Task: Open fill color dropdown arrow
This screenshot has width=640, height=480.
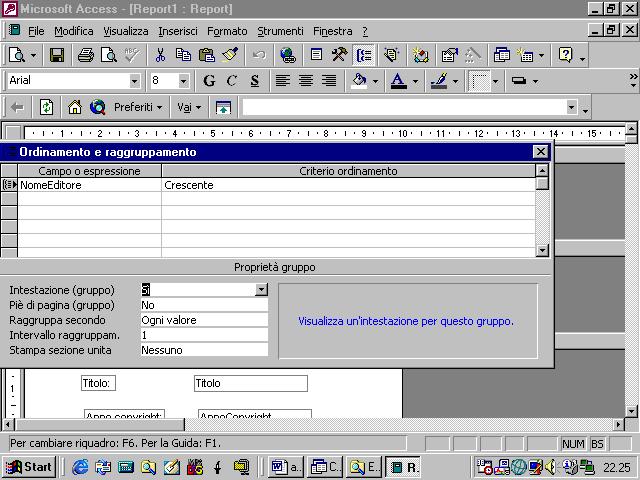Action: point(375,81)
